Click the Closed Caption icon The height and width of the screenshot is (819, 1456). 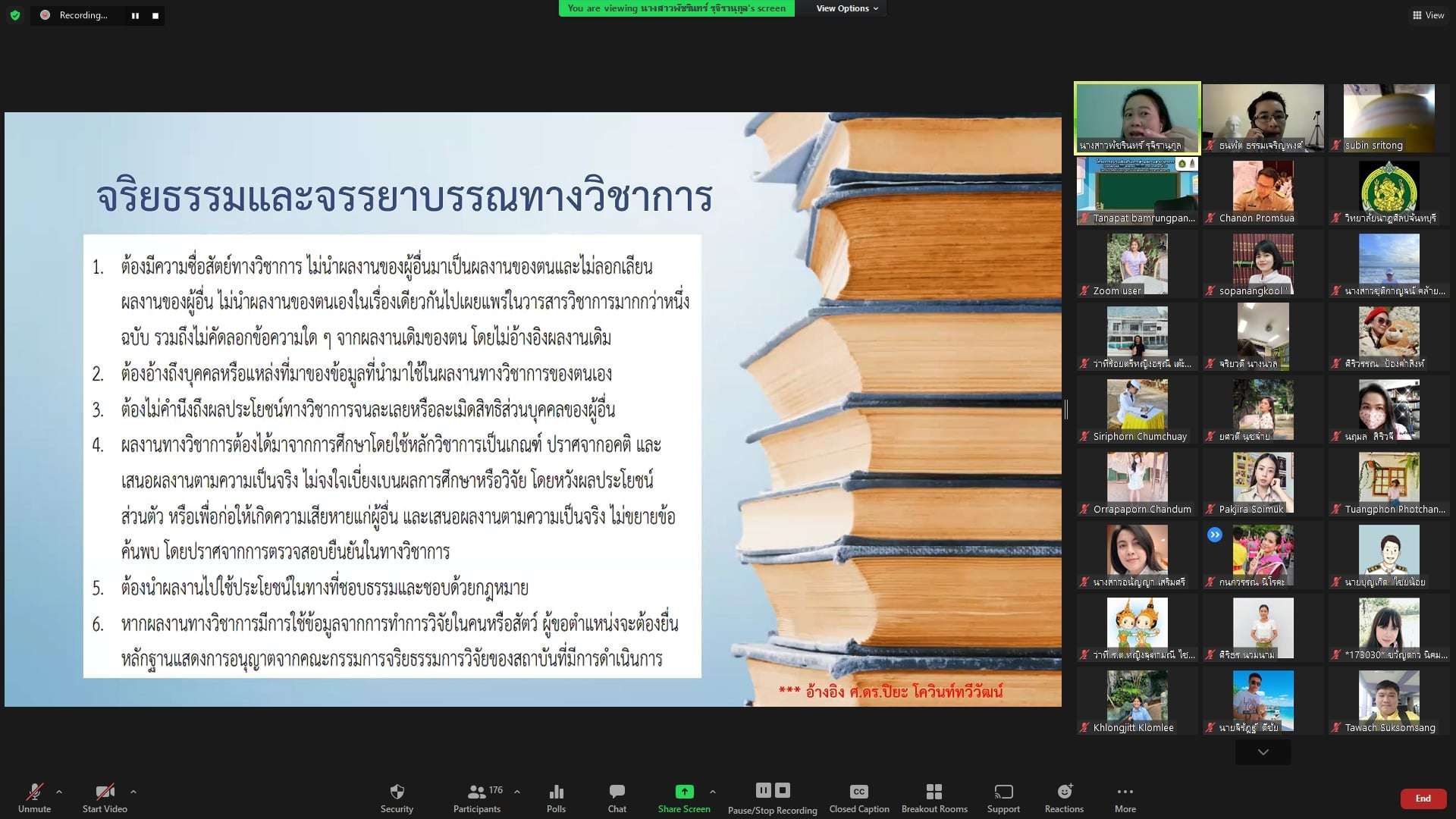coord(858,792)
